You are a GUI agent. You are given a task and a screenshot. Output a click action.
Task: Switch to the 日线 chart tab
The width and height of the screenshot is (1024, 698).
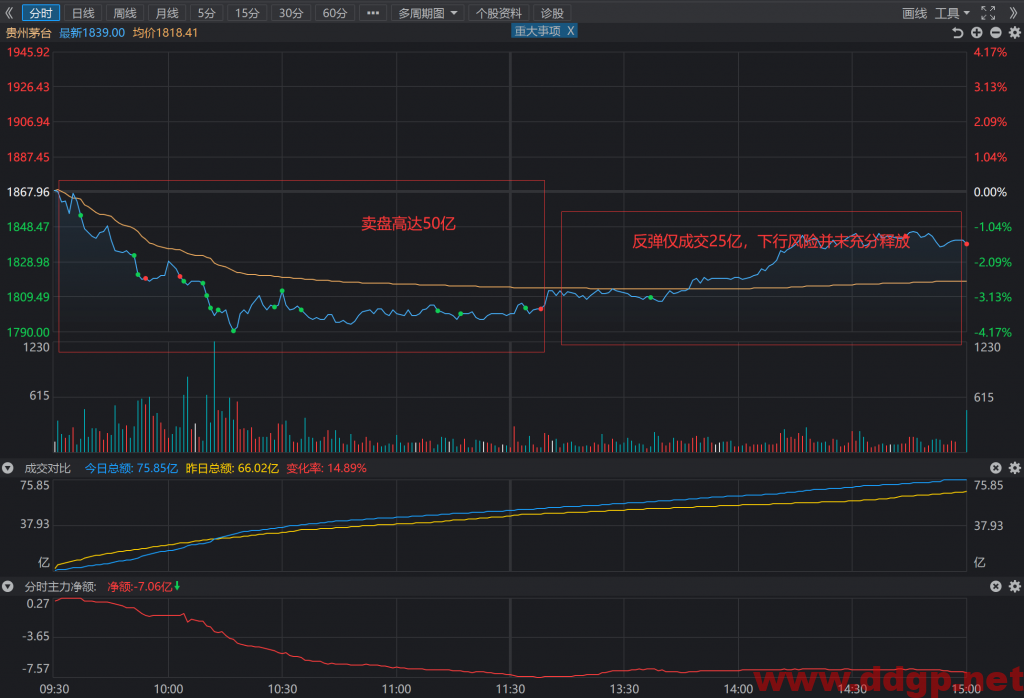83,13
